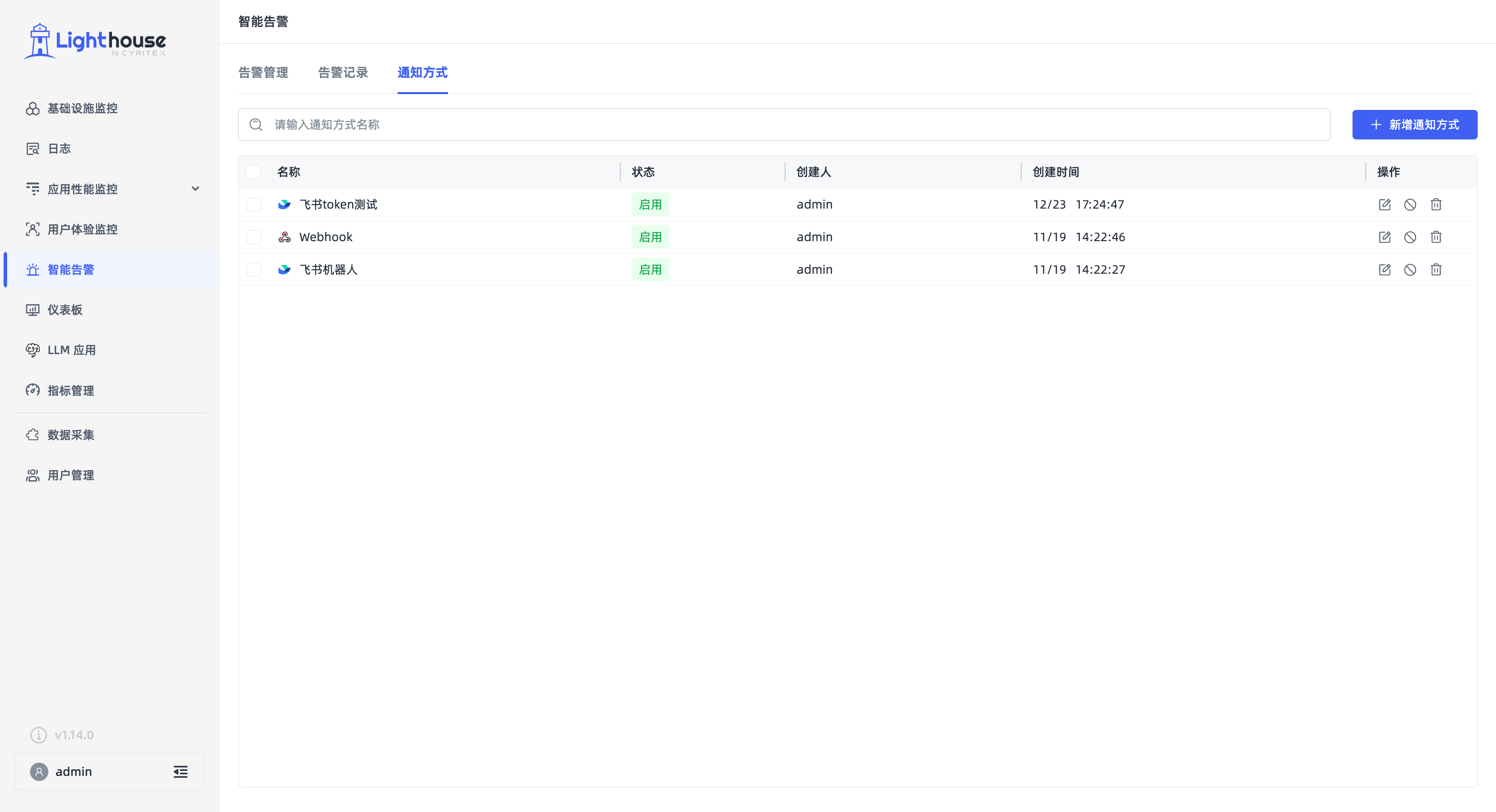This screenshot has height=812, width=1496.
Task: Delete the 飞书token测试 notification
Action: 1436,205
